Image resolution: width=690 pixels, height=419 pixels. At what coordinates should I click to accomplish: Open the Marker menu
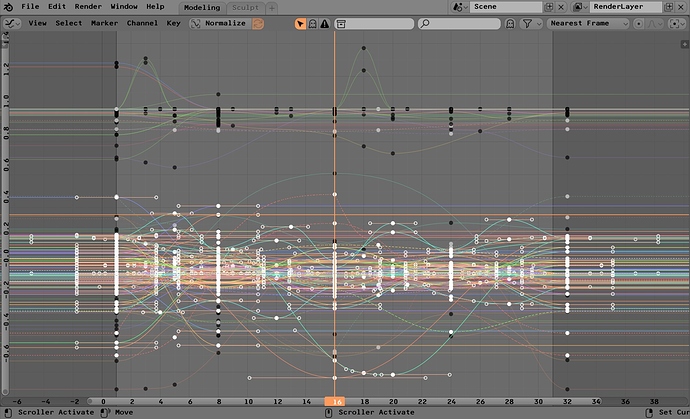(x=104, y=23)
